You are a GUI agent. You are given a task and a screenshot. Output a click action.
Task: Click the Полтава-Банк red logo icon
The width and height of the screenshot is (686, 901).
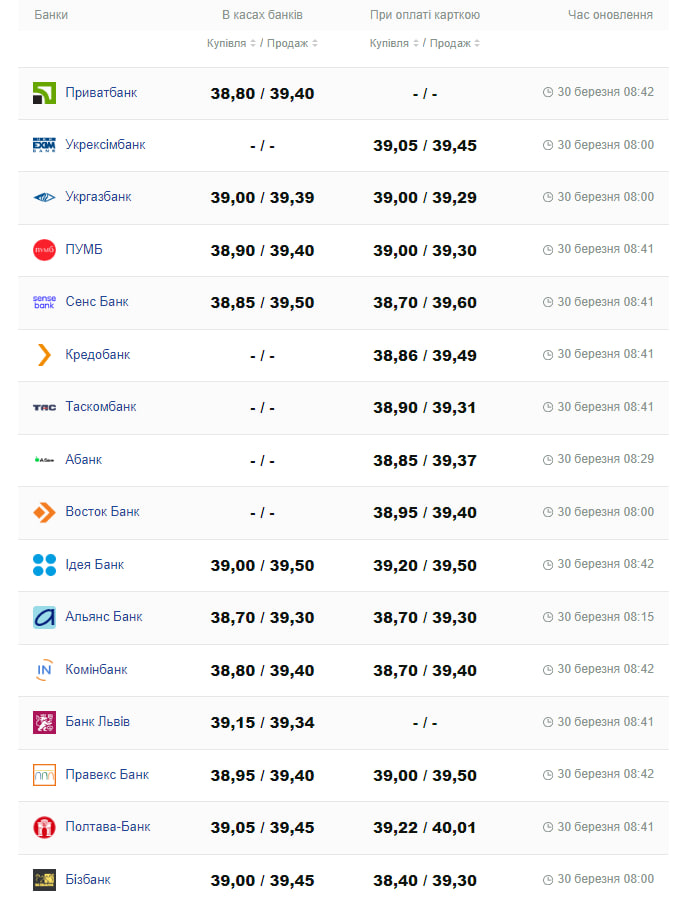(44, 827)
